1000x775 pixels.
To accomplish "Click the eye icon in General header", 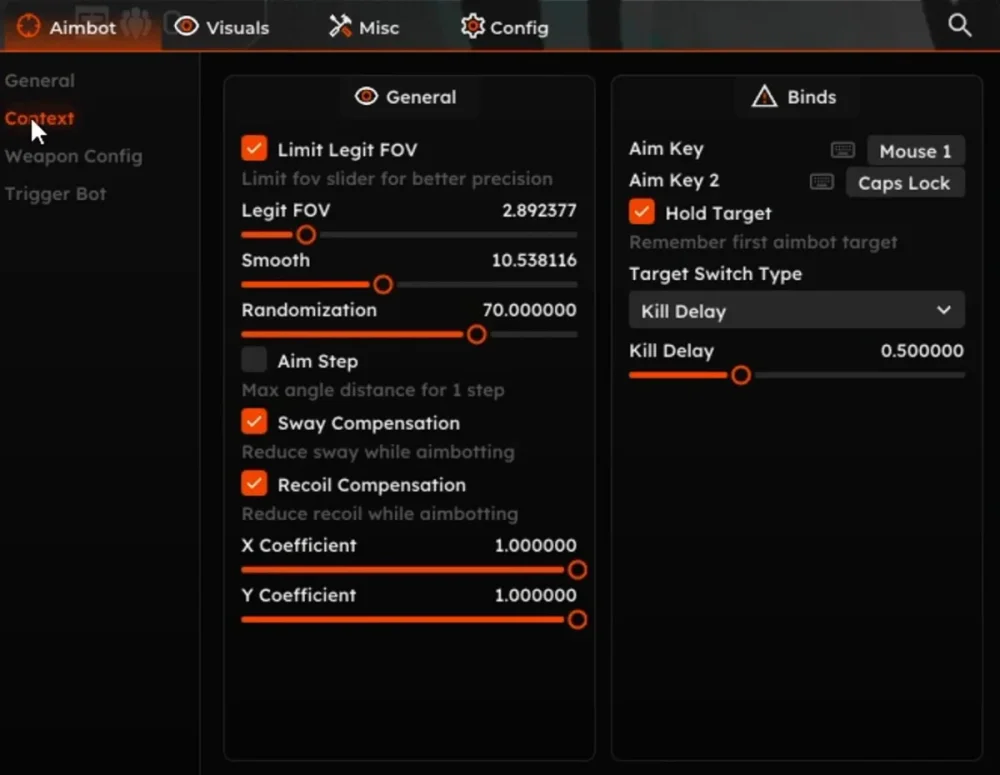I will point(366,97).
